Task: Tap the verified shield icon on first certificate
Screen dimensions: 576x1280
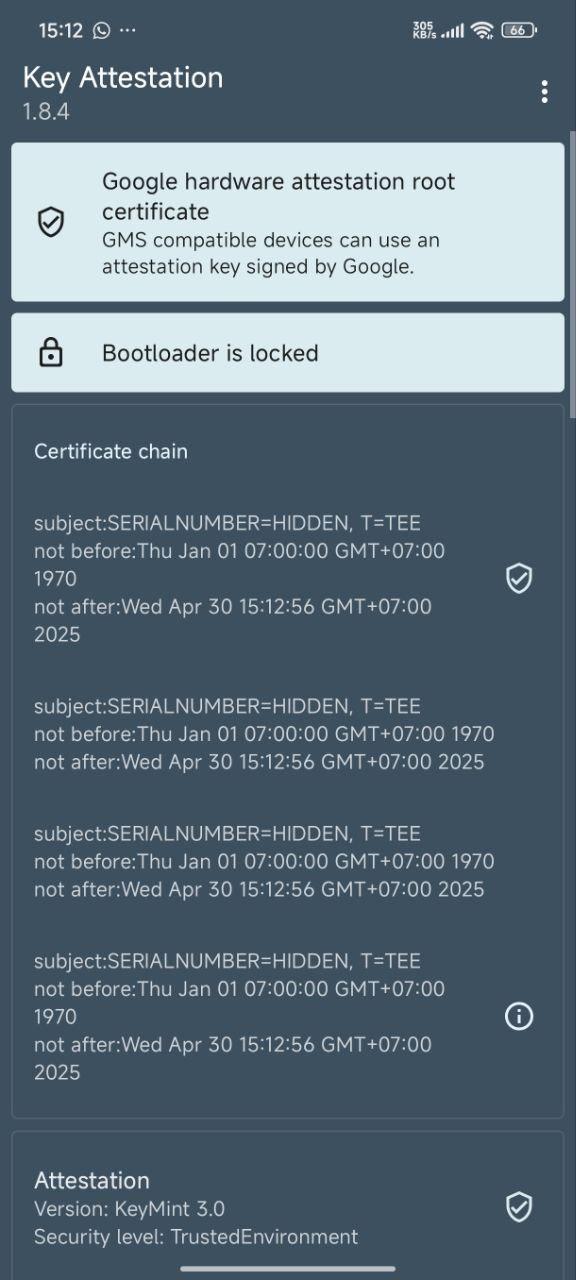Action: [x=519, y=578]
